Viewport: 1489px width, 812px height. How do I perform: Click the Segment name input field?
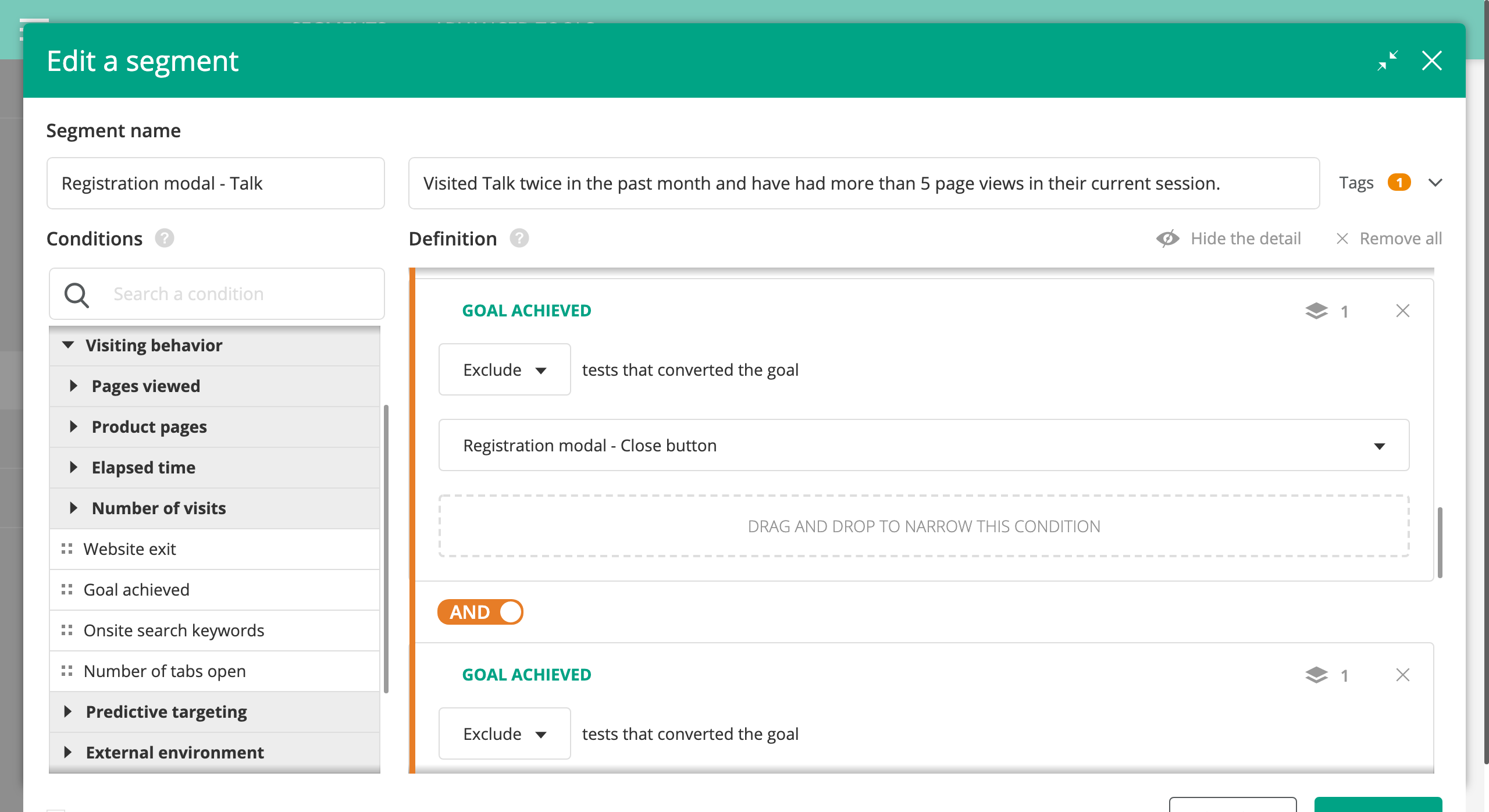click(x=215, y=183)
